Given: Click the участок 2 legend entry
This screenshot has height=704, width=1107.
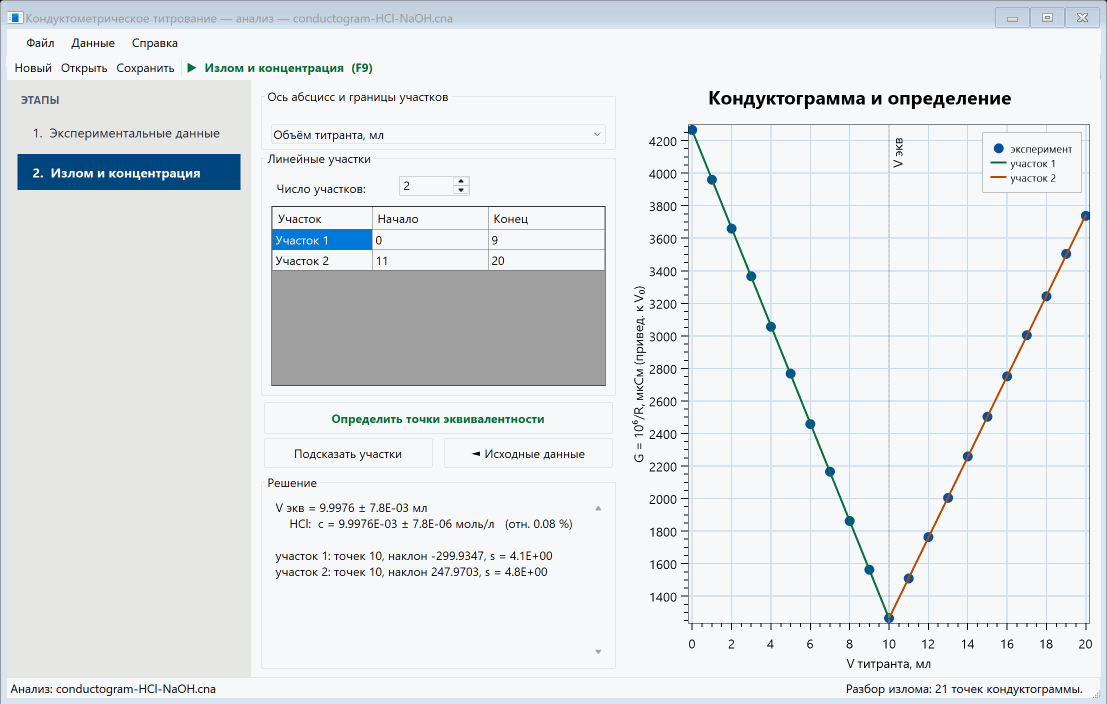Looking at the screenshot, I should 1024,178.
